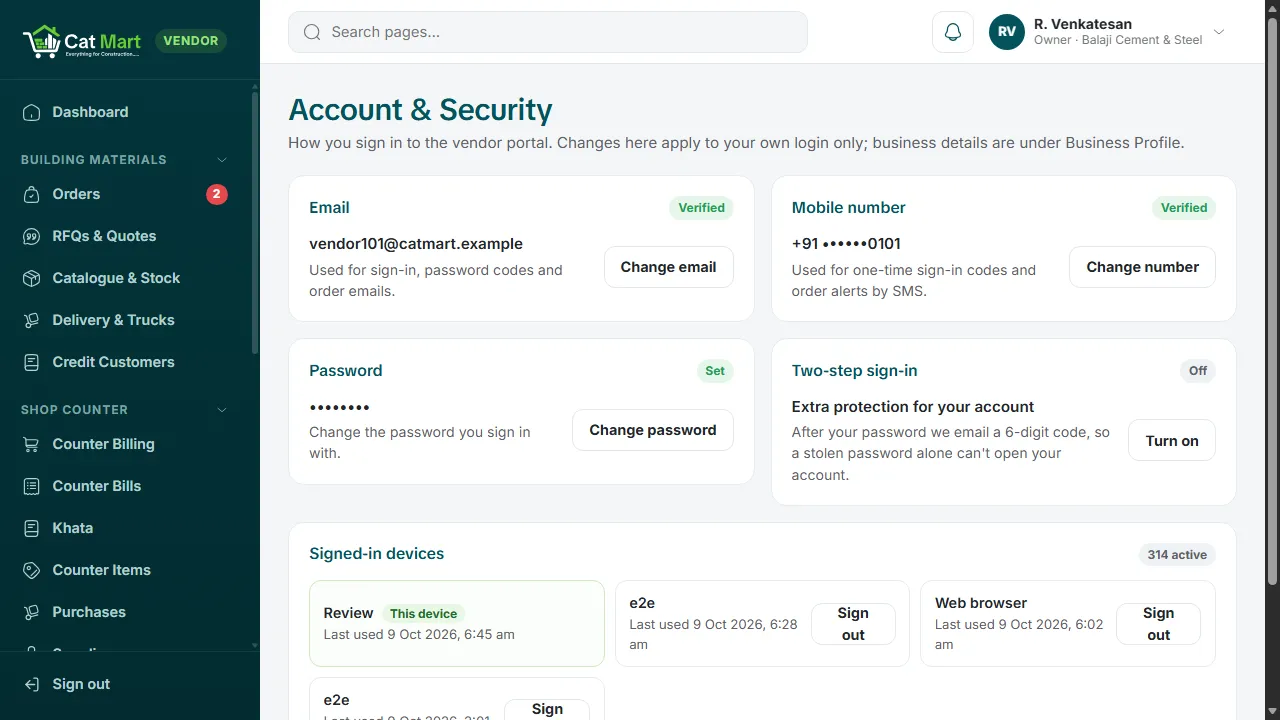
Task: Click the Catalogue & Stock box icon
Action: (32, 278)
